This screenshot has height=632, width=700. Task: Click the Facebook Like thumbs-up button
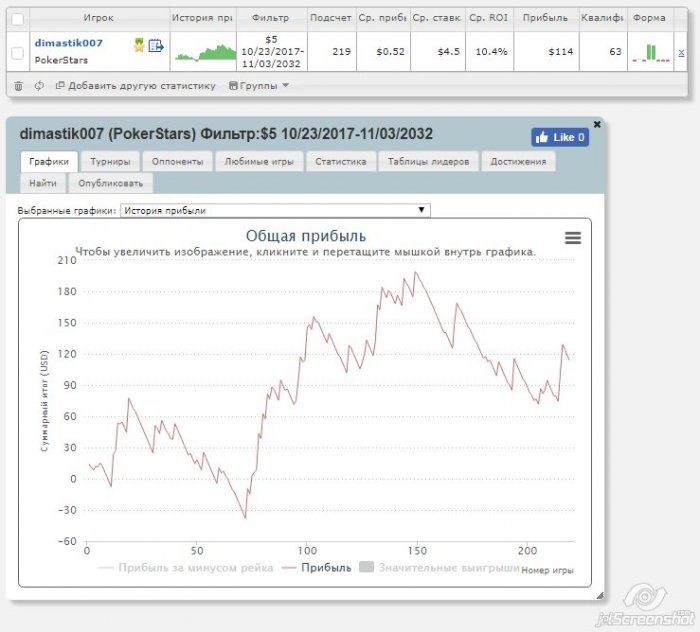pos(560,137)
